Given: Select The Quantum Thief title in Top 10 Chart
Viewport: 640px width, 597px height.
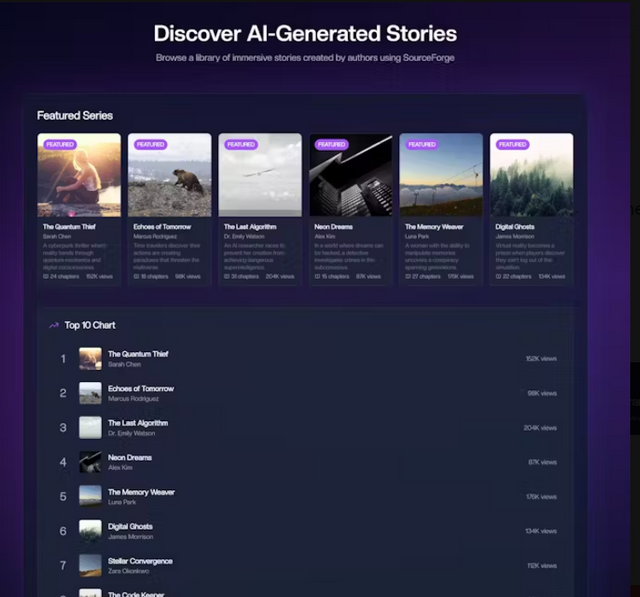Looking at the screenshot, I should [138, 354].
